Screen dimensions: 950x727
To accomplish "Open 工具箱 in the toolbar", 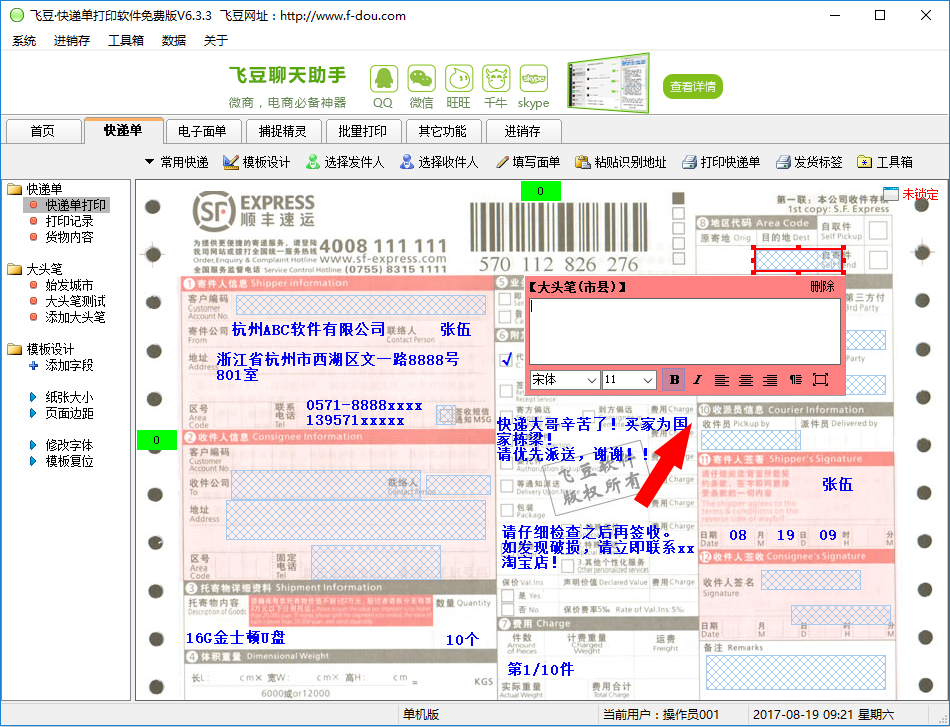I will (885, 162).
